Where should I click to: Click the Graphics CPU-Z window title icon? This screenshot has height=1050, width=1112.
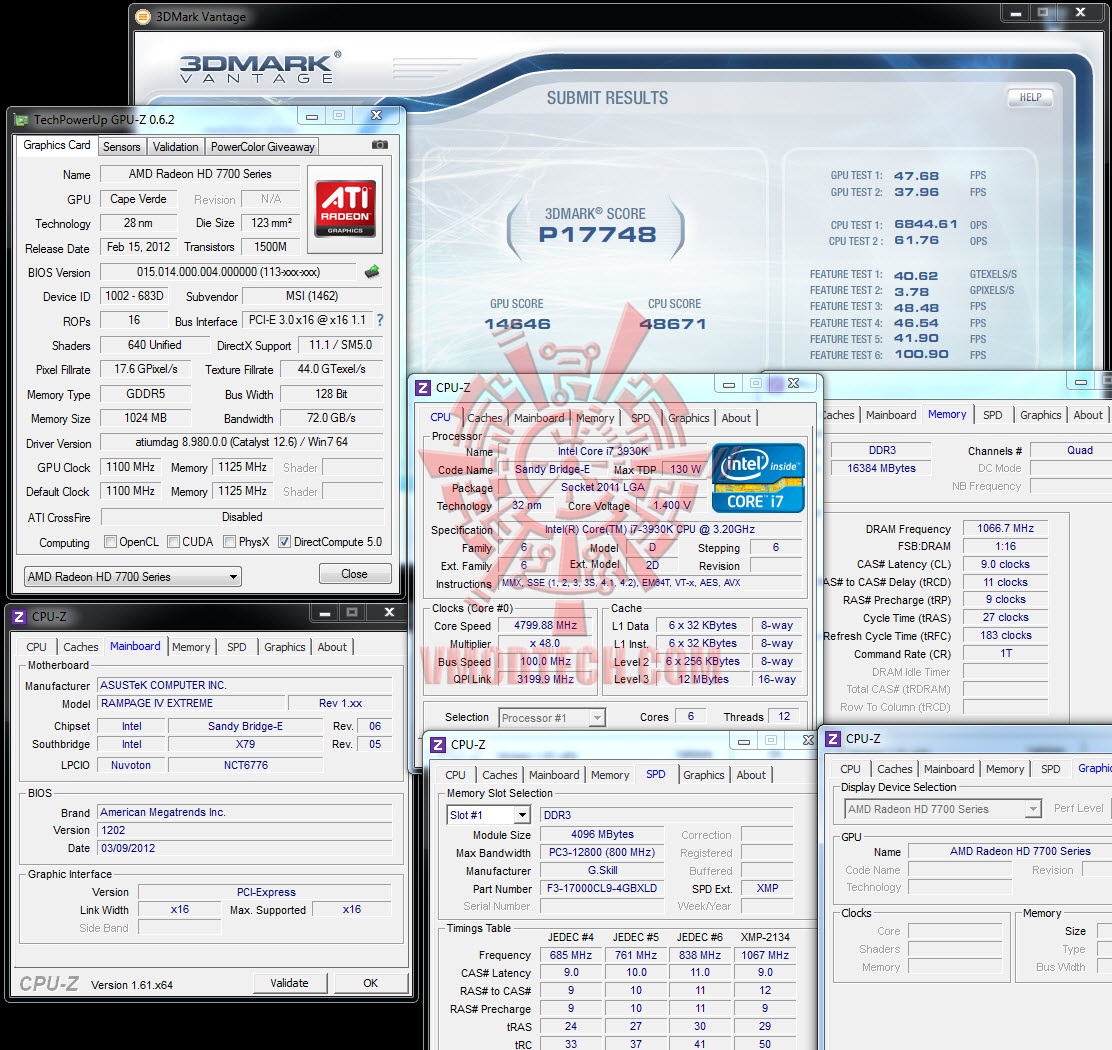click(833, 738)
